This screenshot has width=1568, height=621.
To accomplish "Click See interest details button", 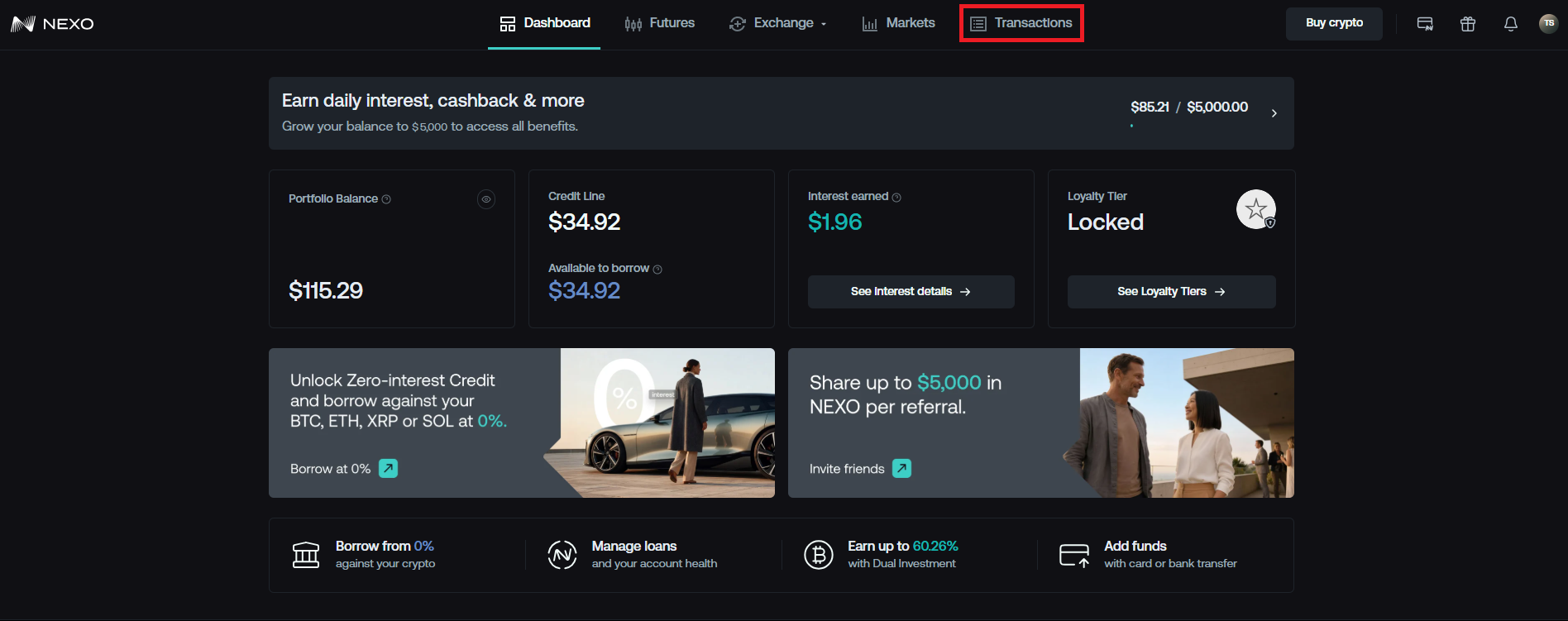I will (x=911, y=292).
